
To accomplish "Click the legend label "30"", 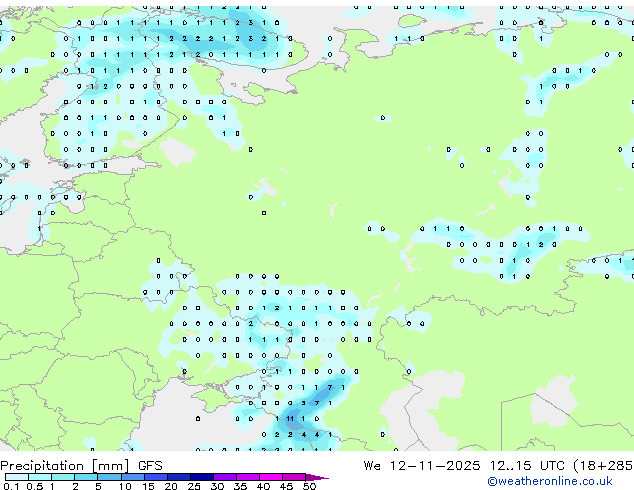I will 217,486.
